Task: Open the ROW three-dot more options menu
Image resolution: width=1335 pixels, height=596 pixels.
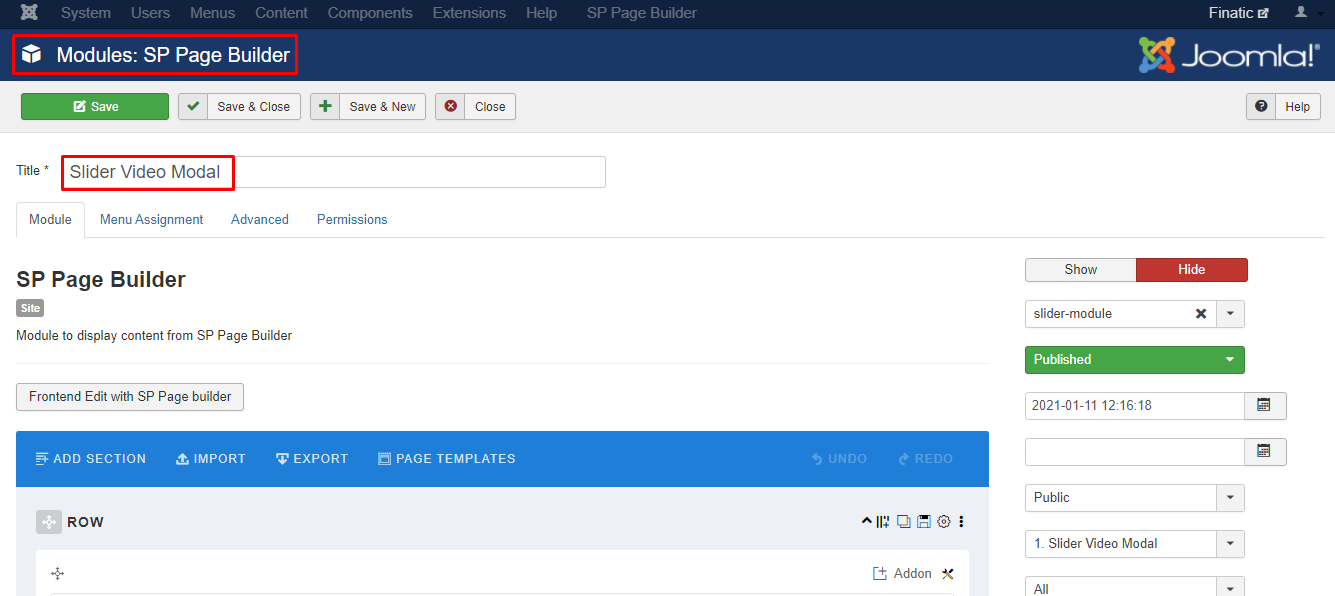Action: click(x=962, y=521)
